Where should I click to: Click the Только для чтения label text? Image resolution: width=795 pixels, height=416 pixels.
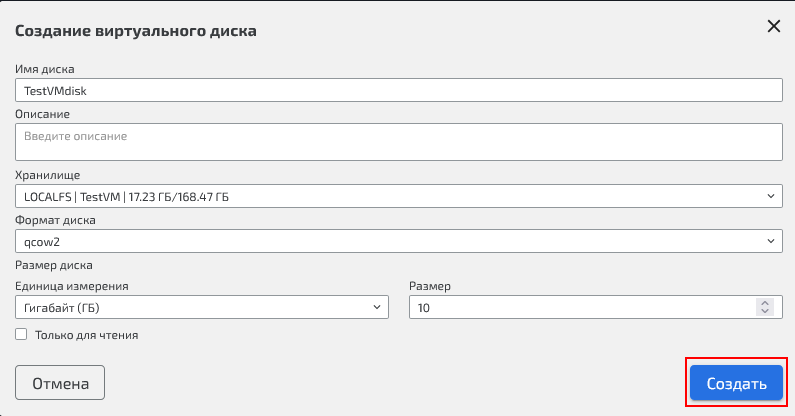coord(86,335)
